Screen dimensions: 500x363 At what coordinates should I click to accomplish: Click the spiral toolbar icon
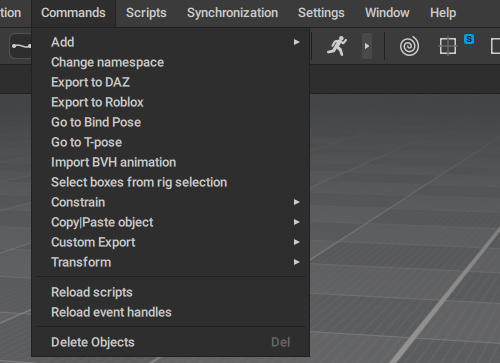point(409,46)
